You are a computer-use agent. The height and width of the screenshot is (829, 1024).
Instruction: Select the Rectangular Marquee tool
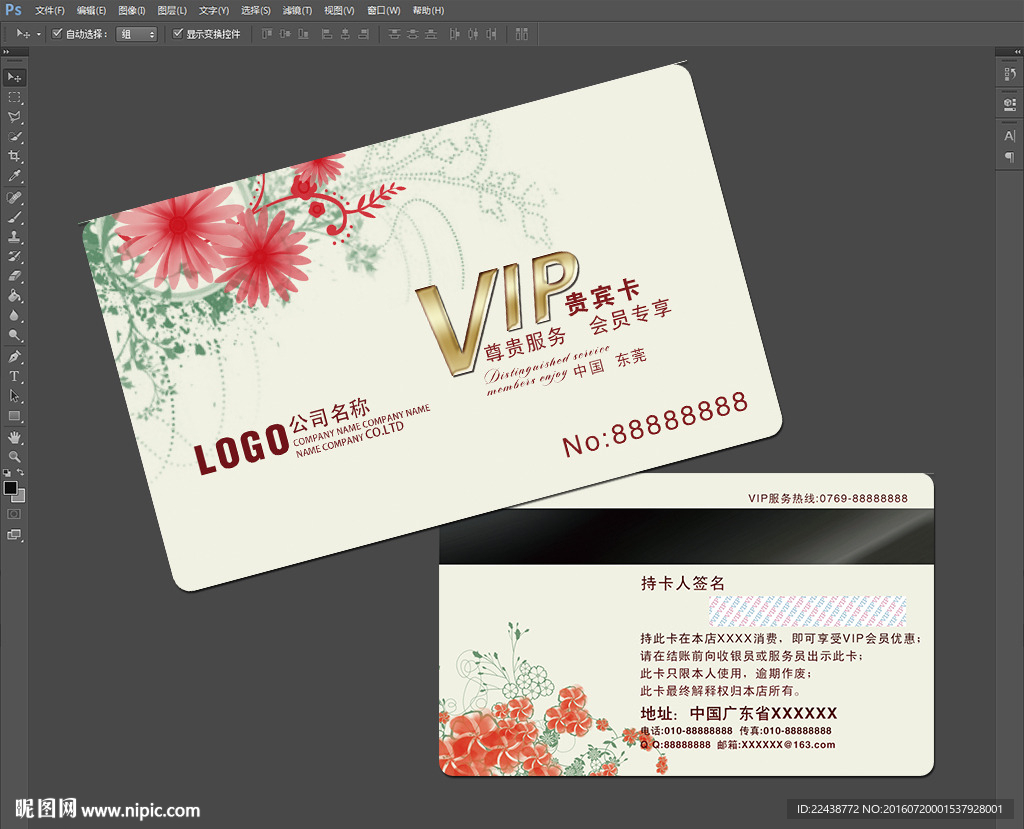(x=14, y=97)
